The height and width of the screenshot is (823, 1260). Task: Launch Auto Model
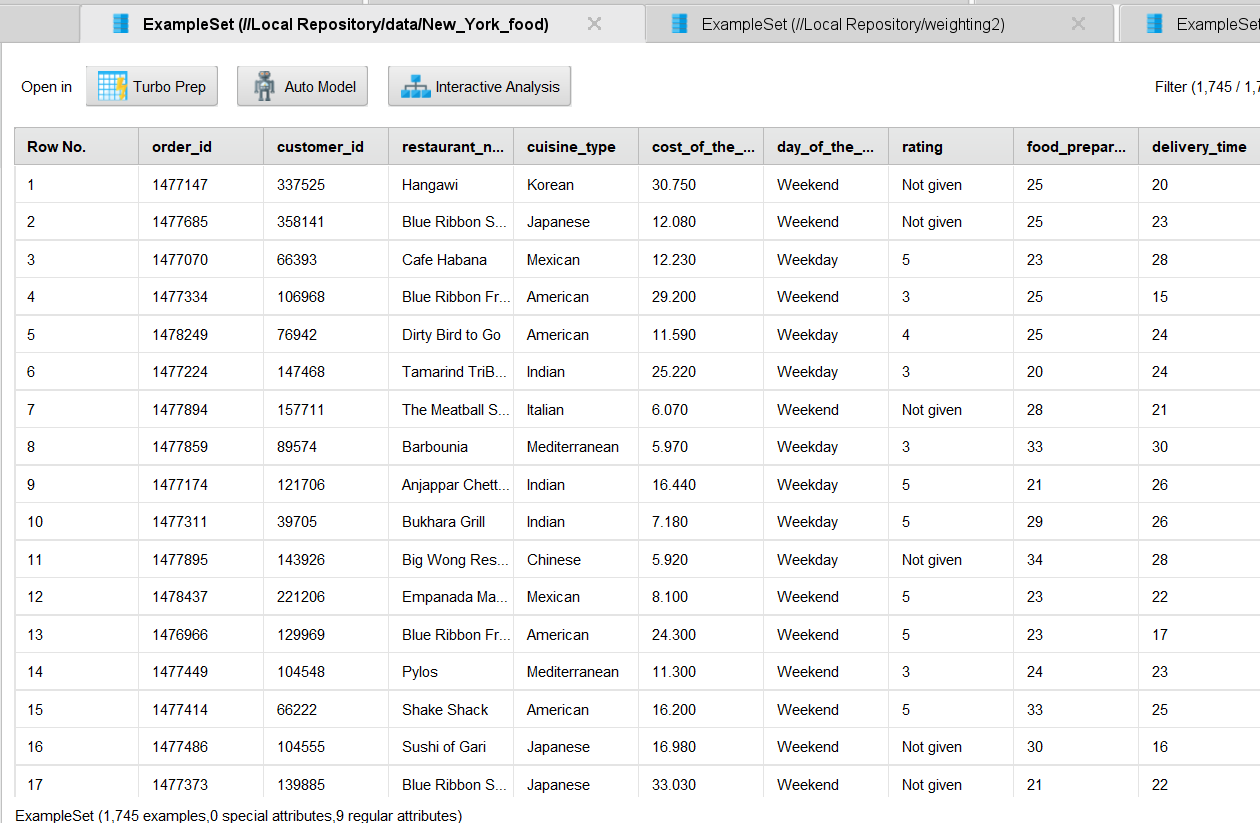pyautogui.click(x=302, y=87)
